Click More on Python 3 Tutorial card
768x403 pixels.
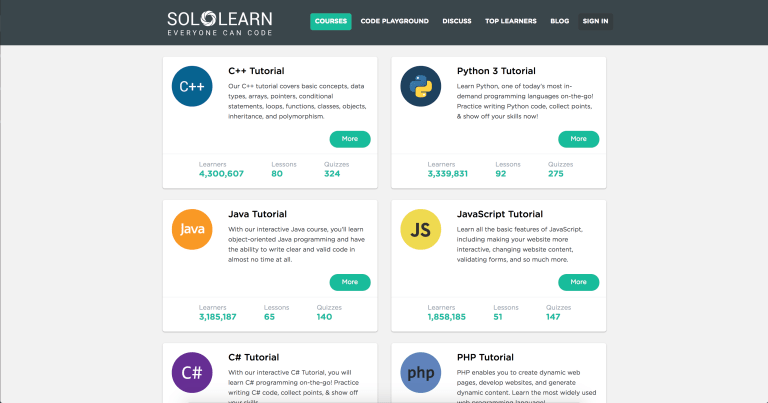578,139
